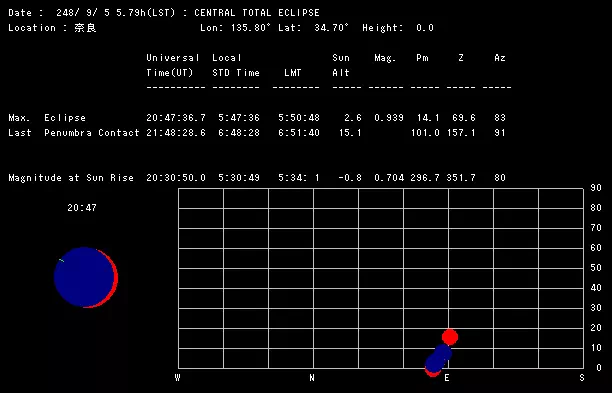Click the Local STD Time column header
Image resolution: width=612 pixels, height=393 pixels.
[236, 65]
